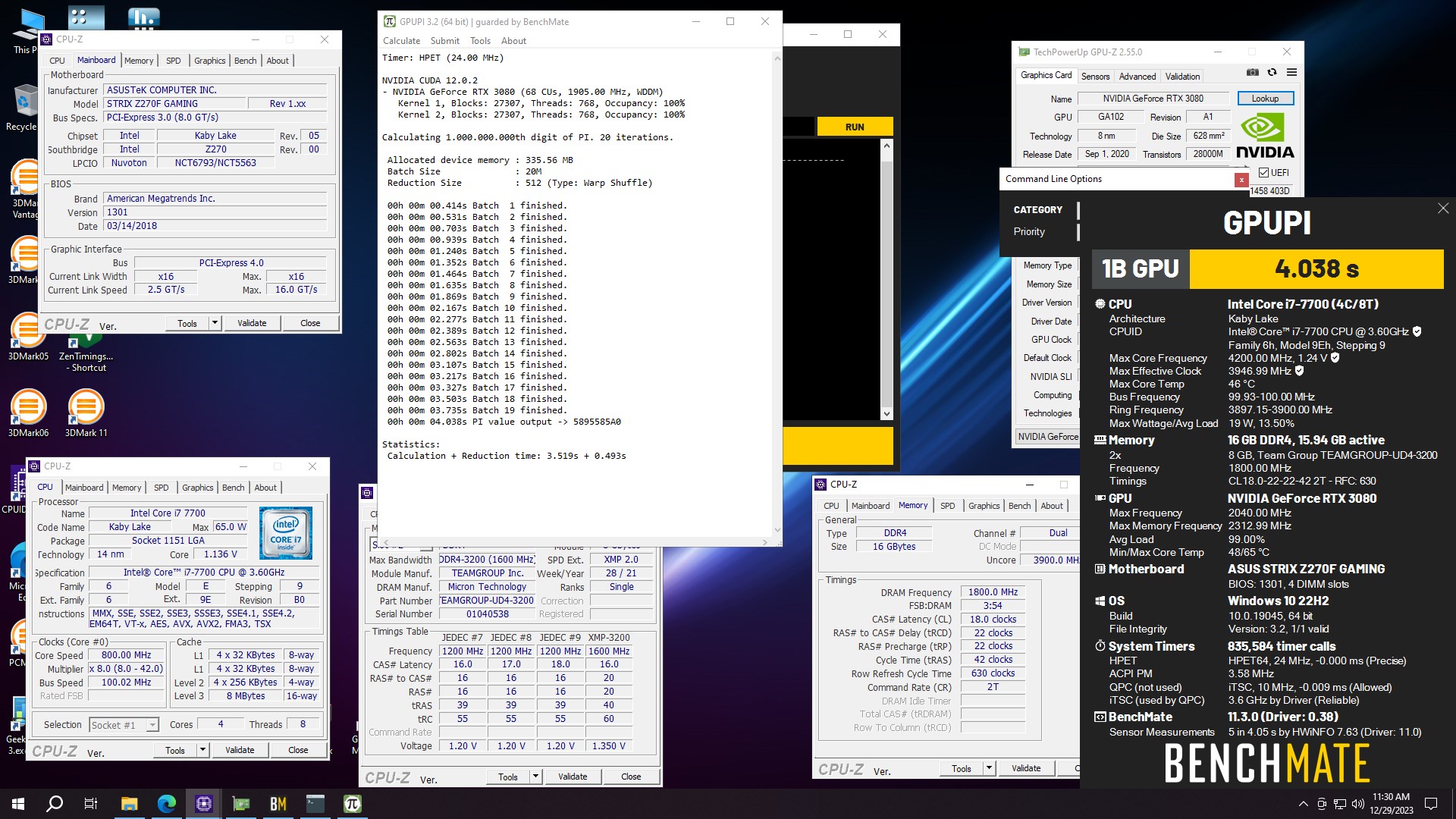Viewport: 1456px width, 819px height.
Task: Switch to GPUPI via taskbar pi icon
Action: [353, 804]
